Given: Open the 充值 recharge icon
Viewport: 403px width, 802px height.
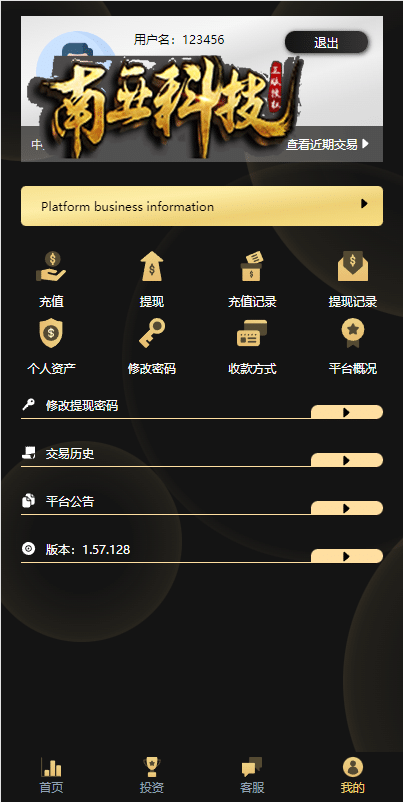Looking at the screenshot, I should click(x=51, y=266).
